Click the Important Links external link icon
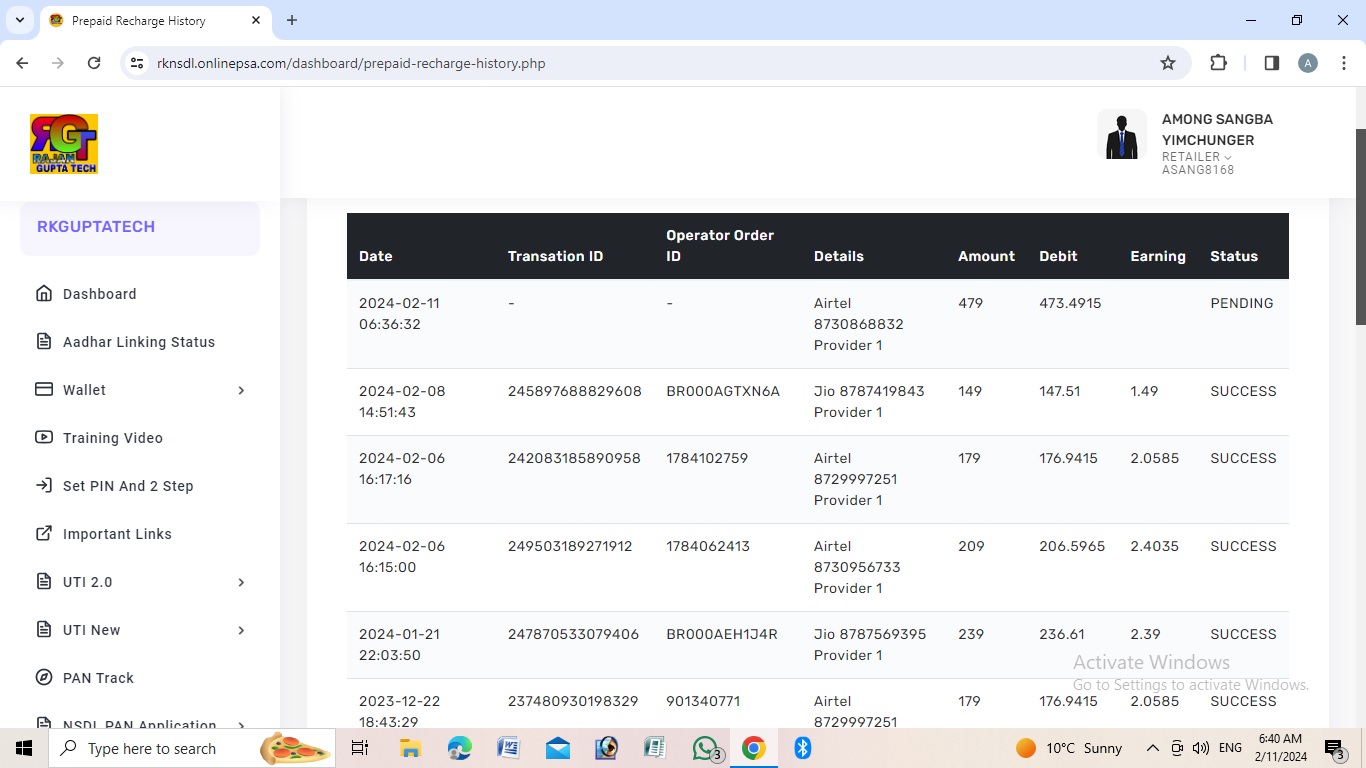The height and width of the screenshot is (768, 1366). coord(44,534)
